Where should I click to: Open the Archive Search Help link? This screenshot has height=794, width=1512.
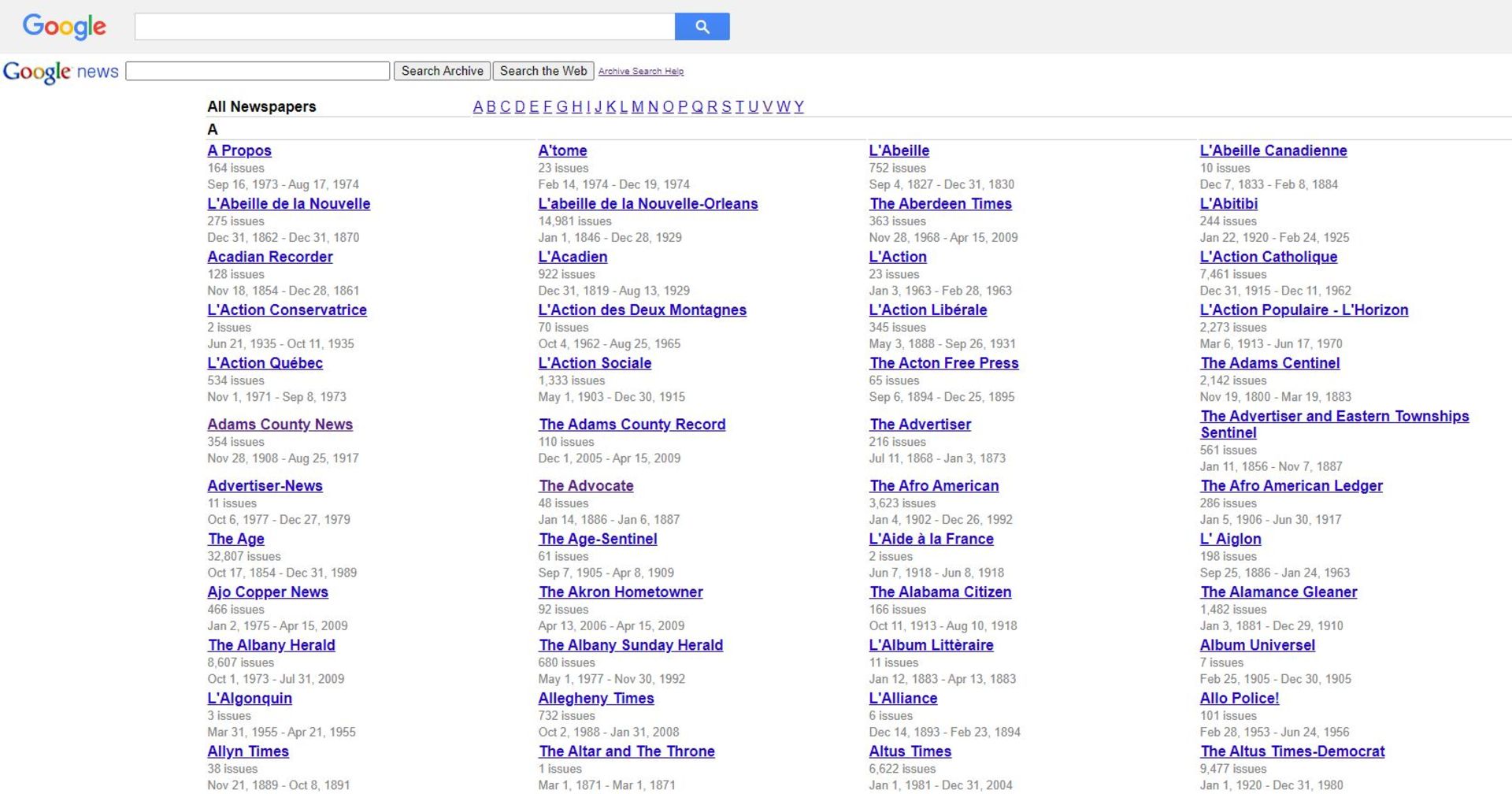640,72
